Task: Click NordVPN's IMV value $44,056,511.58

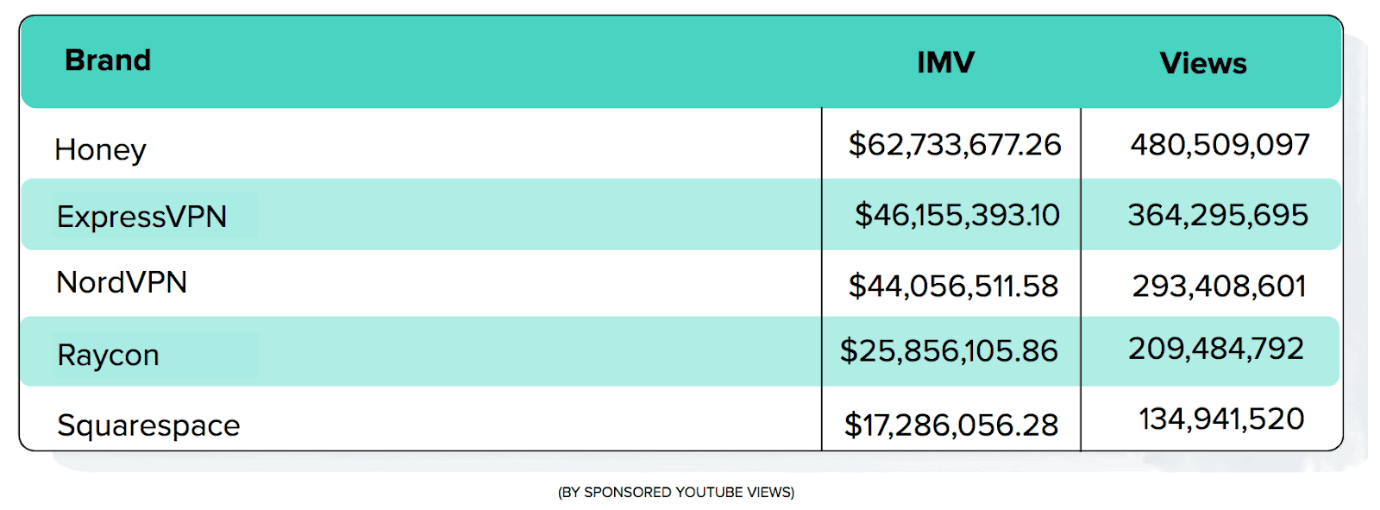Action: 953,287
